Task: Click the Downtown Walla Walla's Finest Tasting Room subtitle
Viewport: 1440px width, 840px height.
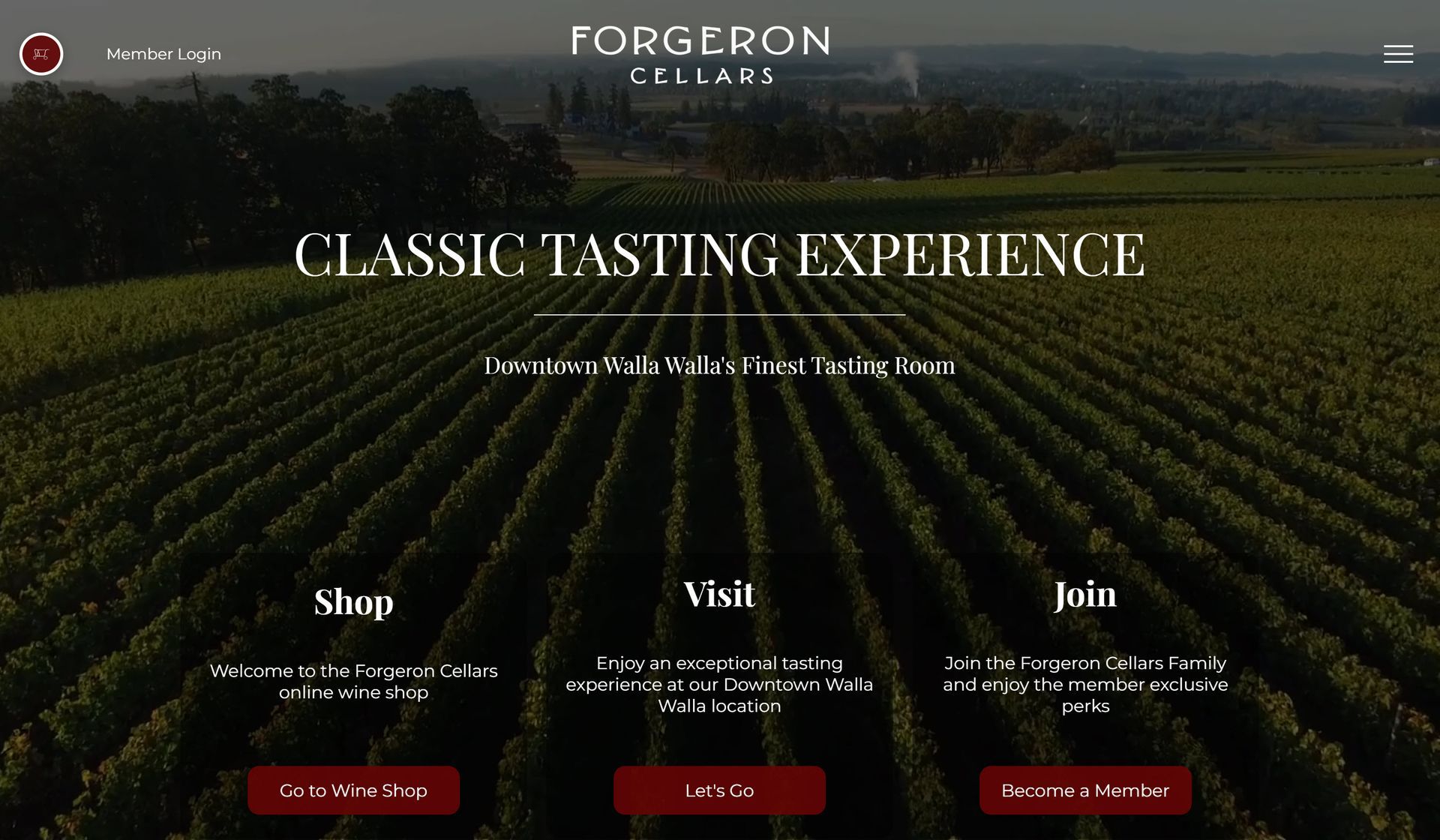Action: coord(719,365)
